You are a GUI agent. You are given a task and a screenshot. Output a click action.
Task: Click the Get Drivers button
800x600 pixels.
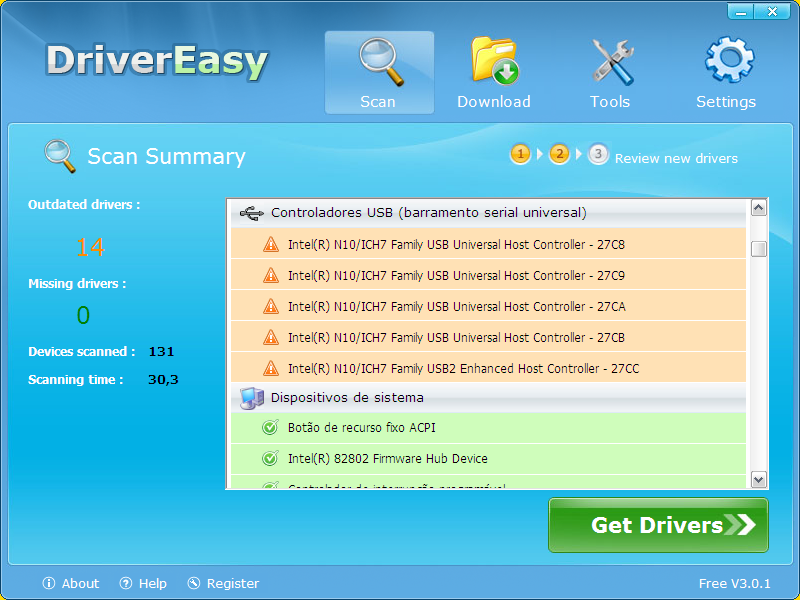(658, 525)
